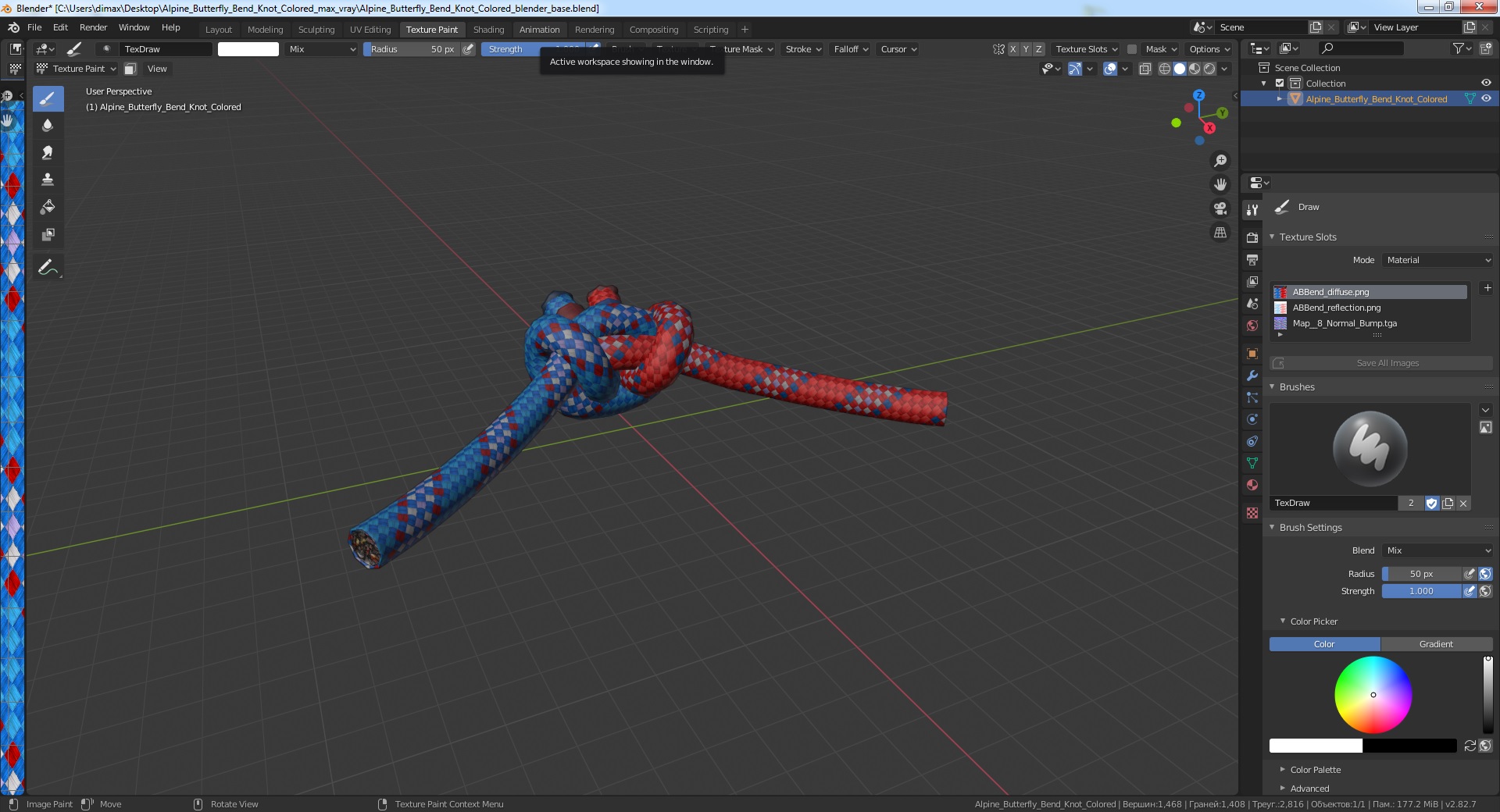1500x812 pixels.
Task: Select the Mask tool
Action: coord(48,235)
